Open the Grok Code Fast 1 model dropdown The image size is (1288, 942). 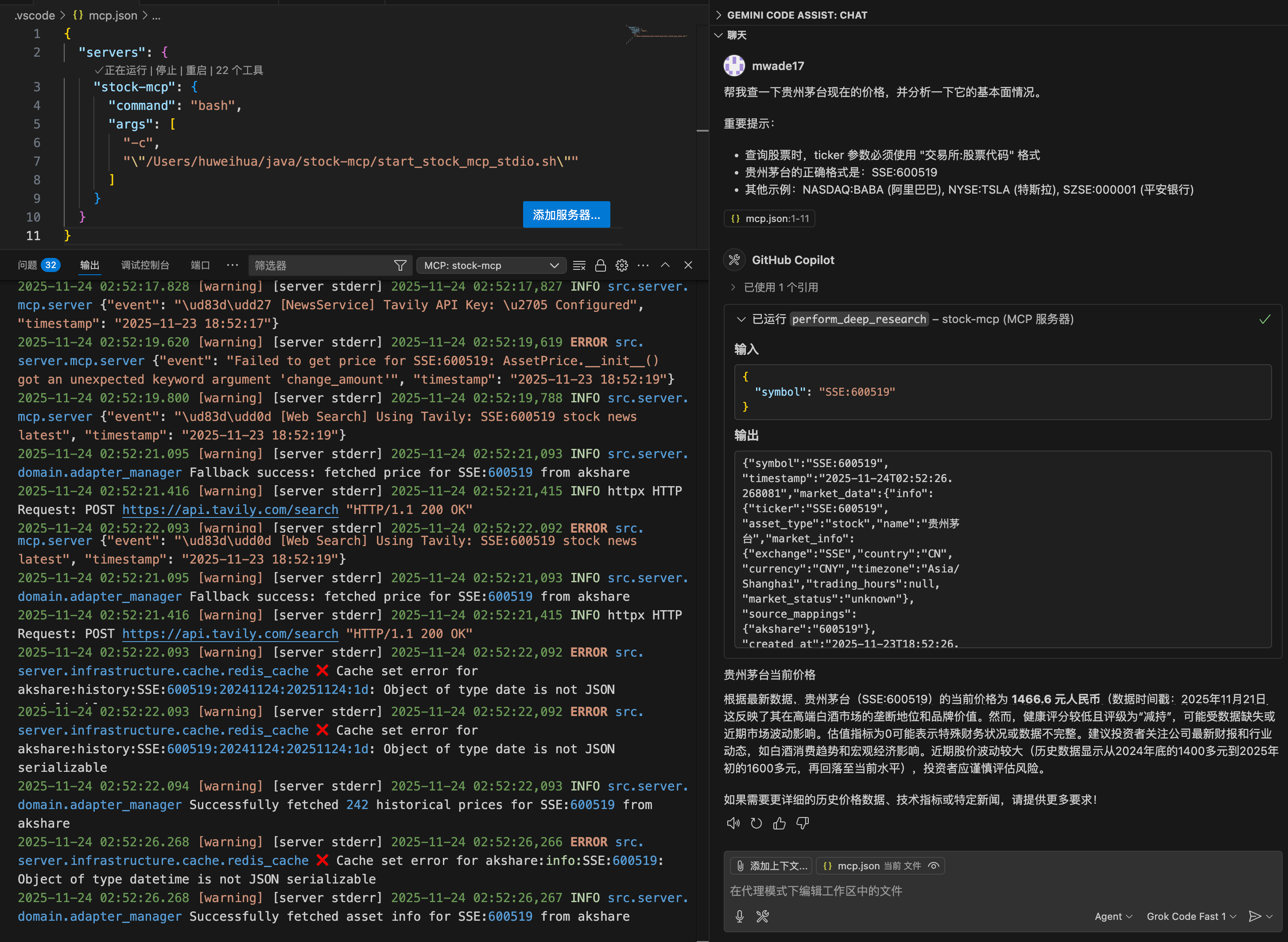tap(1191, 916)
